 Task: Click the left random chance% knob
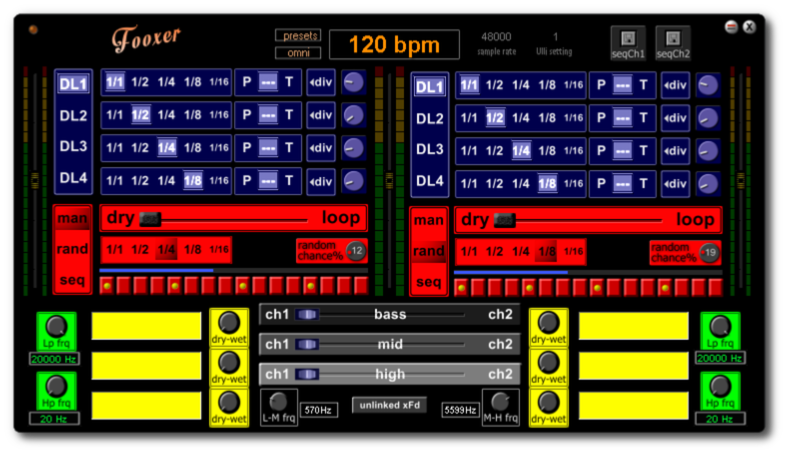point(355,251)
